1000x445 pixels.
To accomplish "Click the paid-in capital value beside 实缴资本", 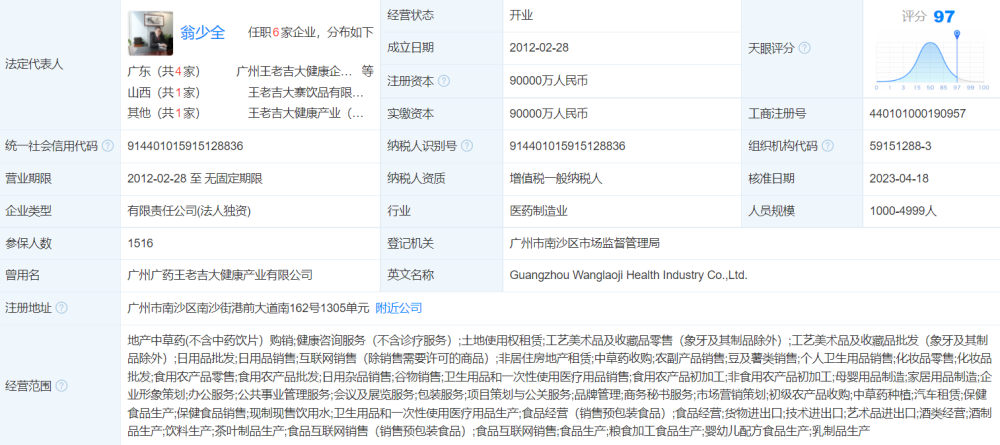I will point(548,114).
